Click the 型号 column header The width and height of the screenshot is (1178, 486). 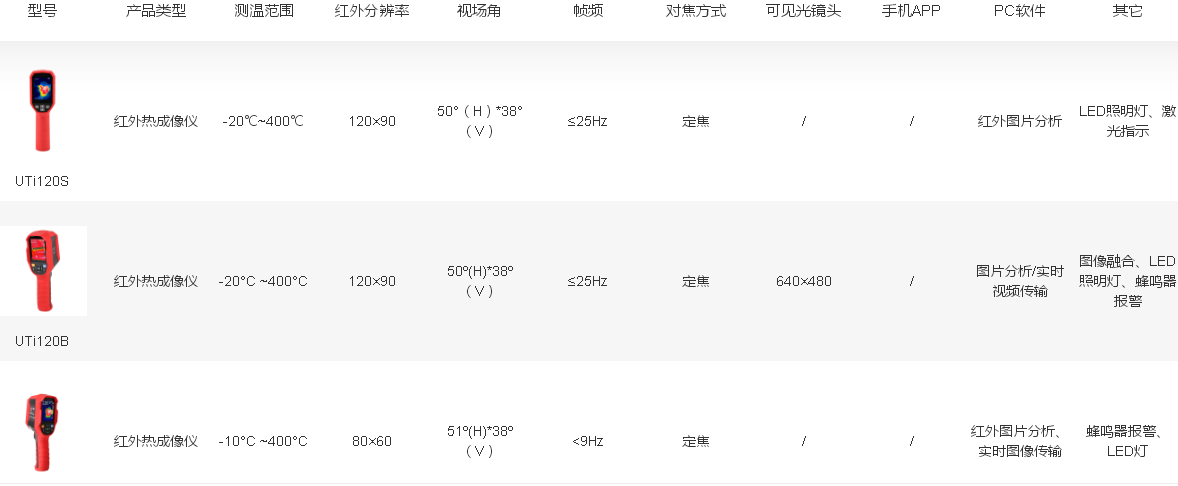click(42, 11)
